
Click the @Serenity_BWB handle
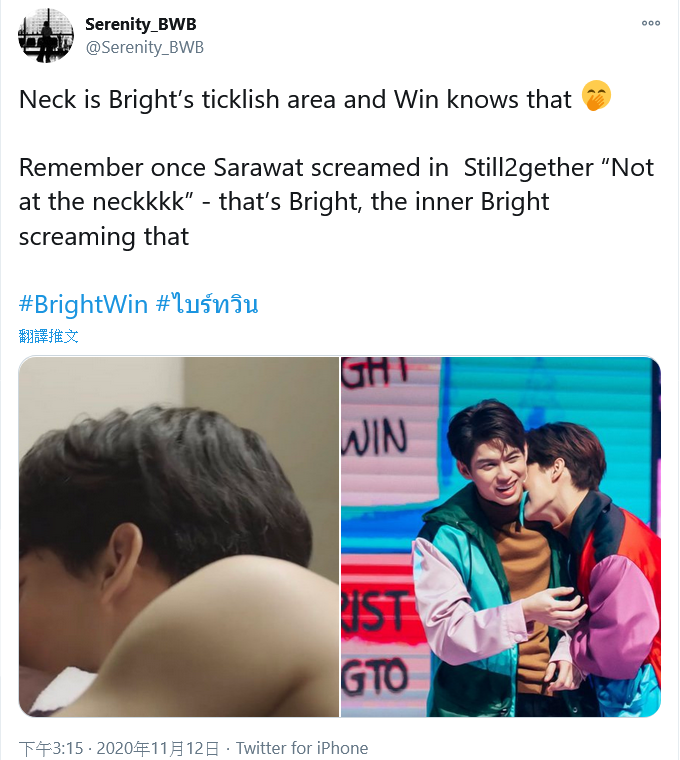(144, 48)
